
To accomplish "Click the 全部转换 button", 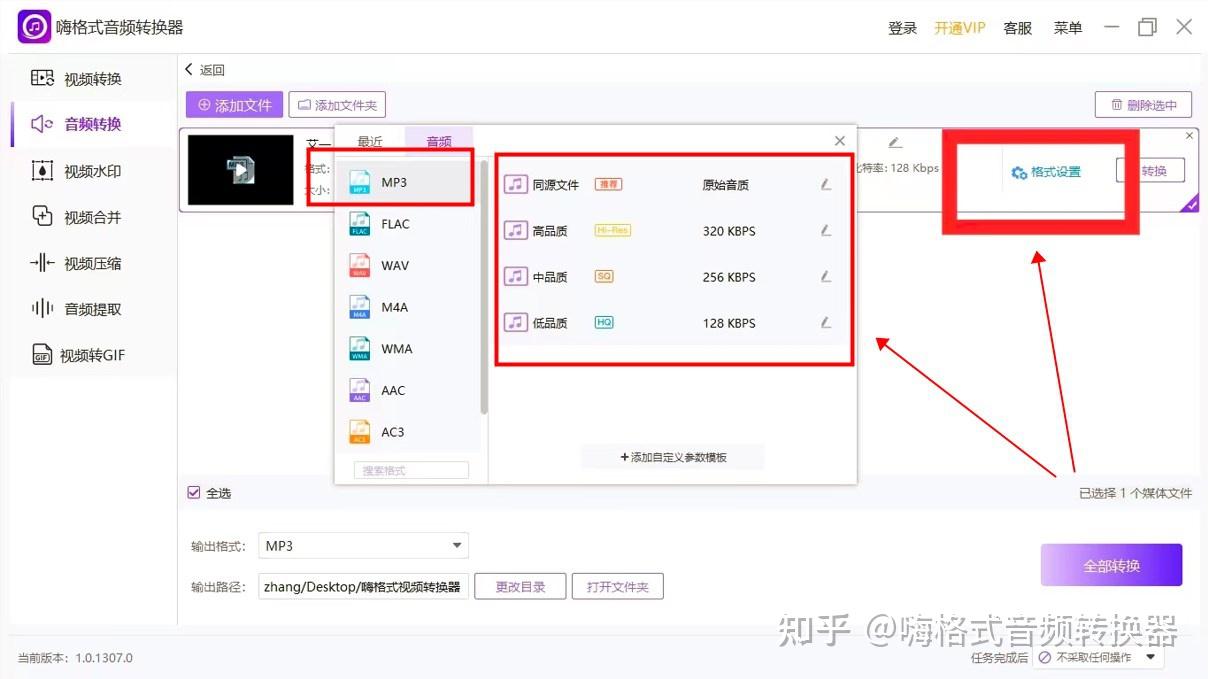I will 1112,565.
